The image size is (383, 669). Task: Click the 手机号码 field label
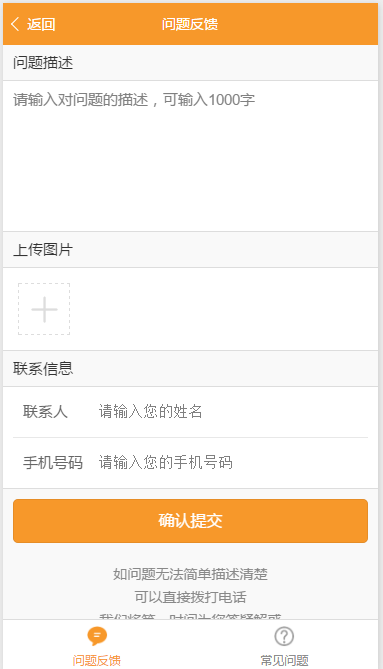[53, 462]
